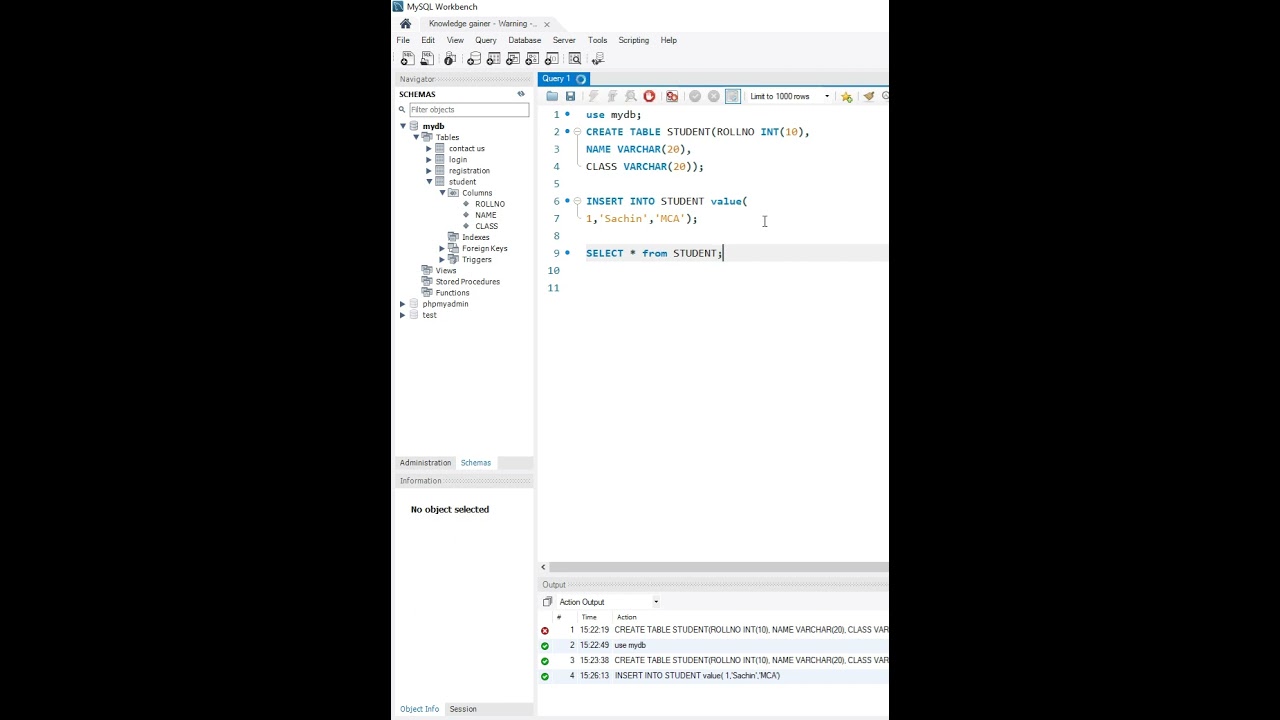Fold the INSERT statement on line 6
Image resolution: width=1280 pixels, height=720 pixels.
(x=577, y=201)
